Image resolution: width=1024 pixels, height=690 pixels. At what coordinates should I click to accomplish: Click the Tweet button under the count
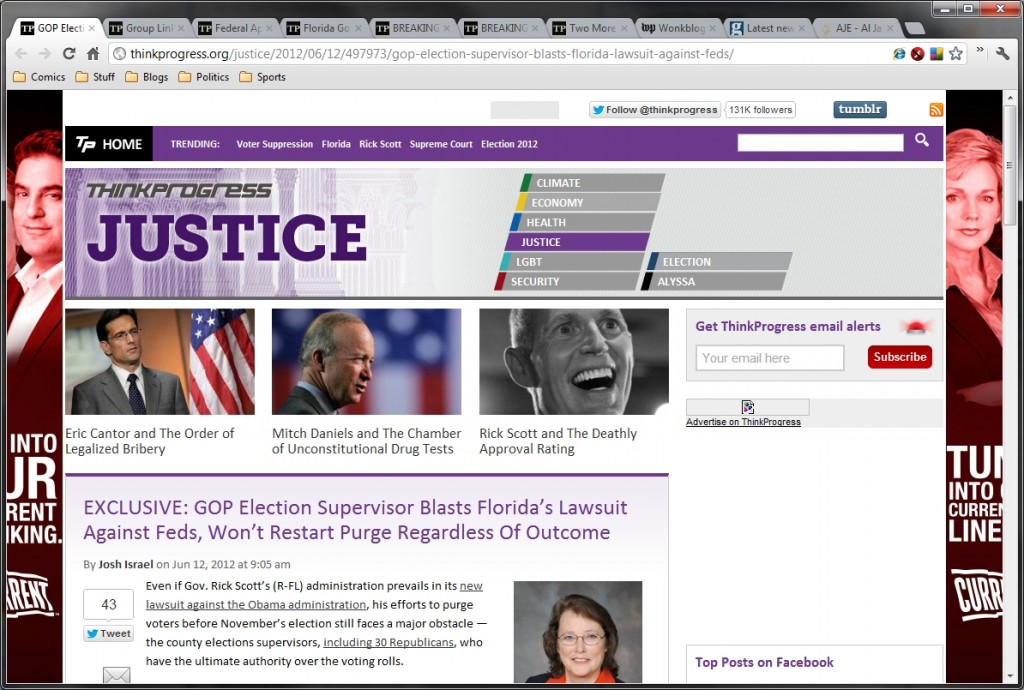108,633
